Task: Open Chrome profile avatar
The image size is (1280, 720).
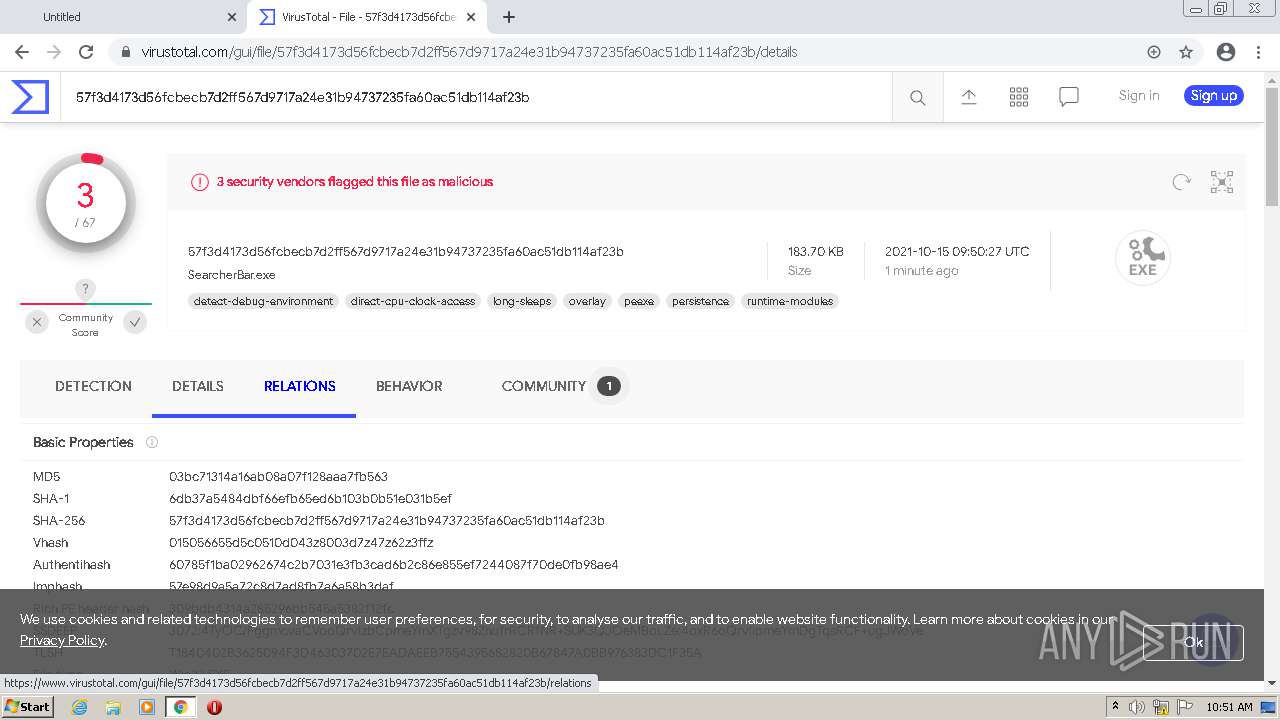Action: [1226, 52]
